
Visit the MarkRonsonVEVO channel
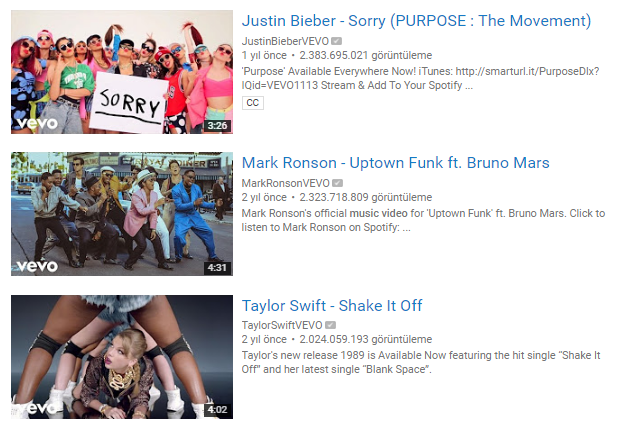coord(285,183)
